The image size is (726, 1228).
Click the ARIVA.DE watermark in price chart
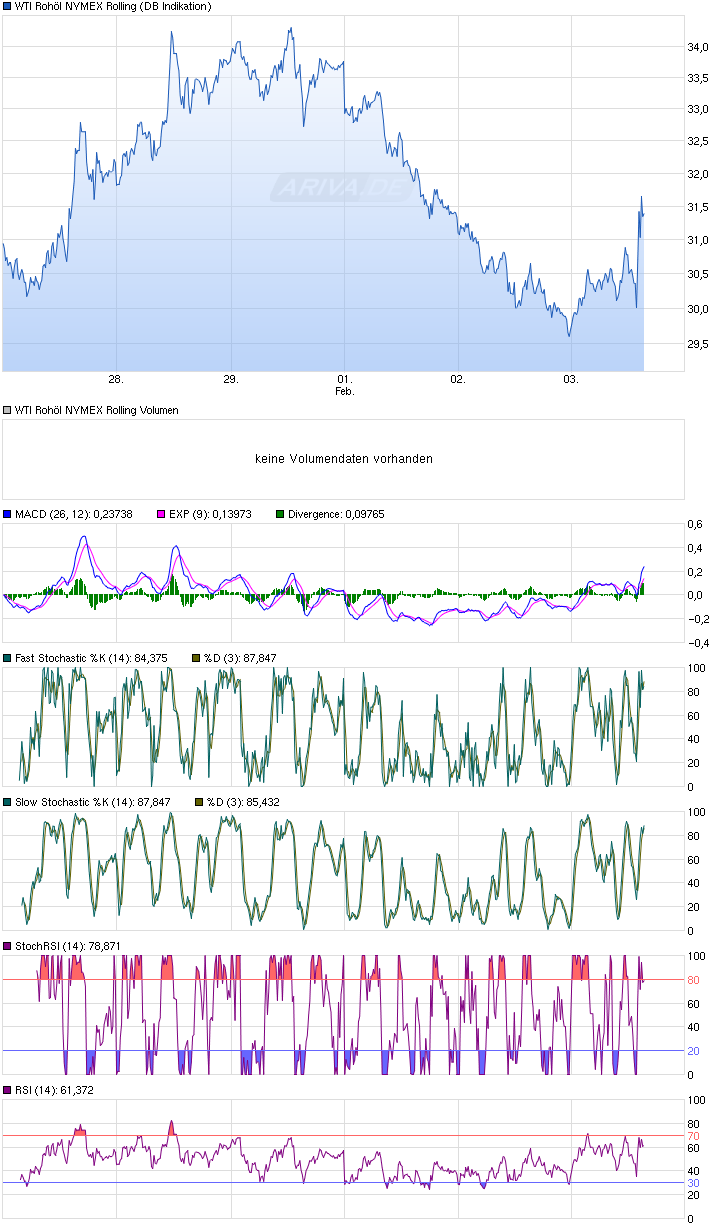click(x=338, y=187)
